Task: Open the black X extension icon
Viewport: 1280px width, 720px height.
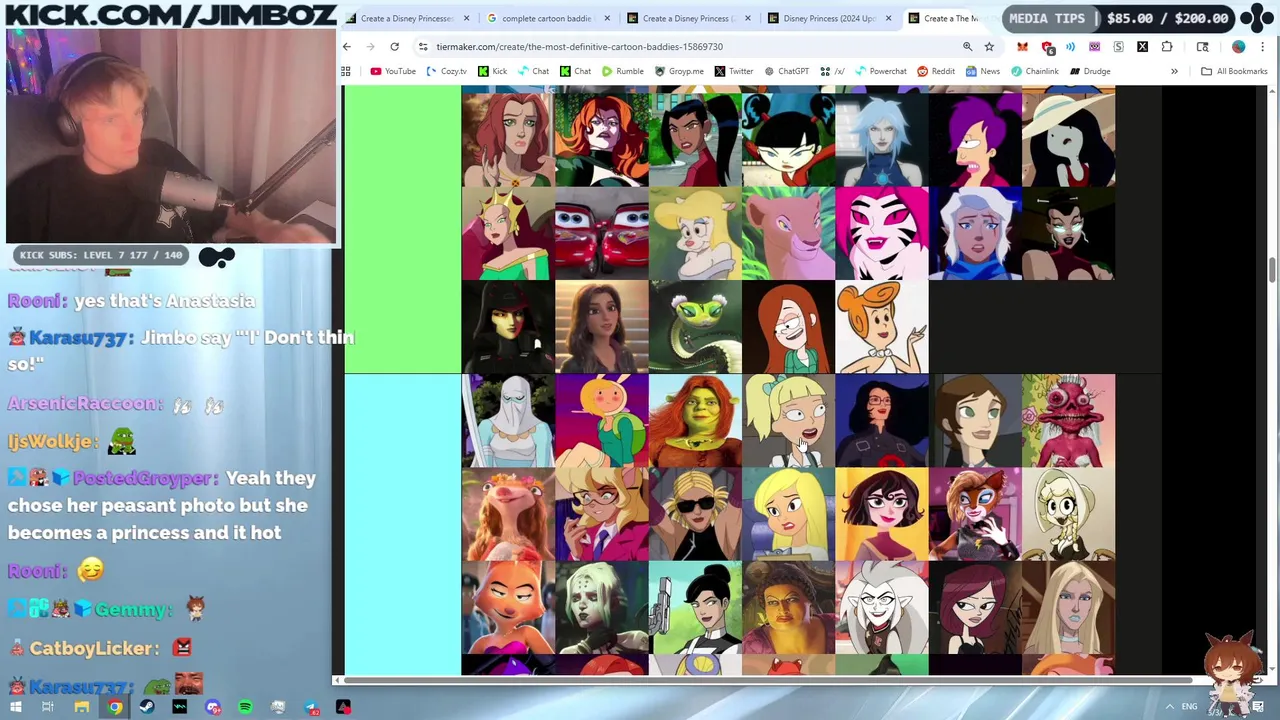Action: 1142,46
